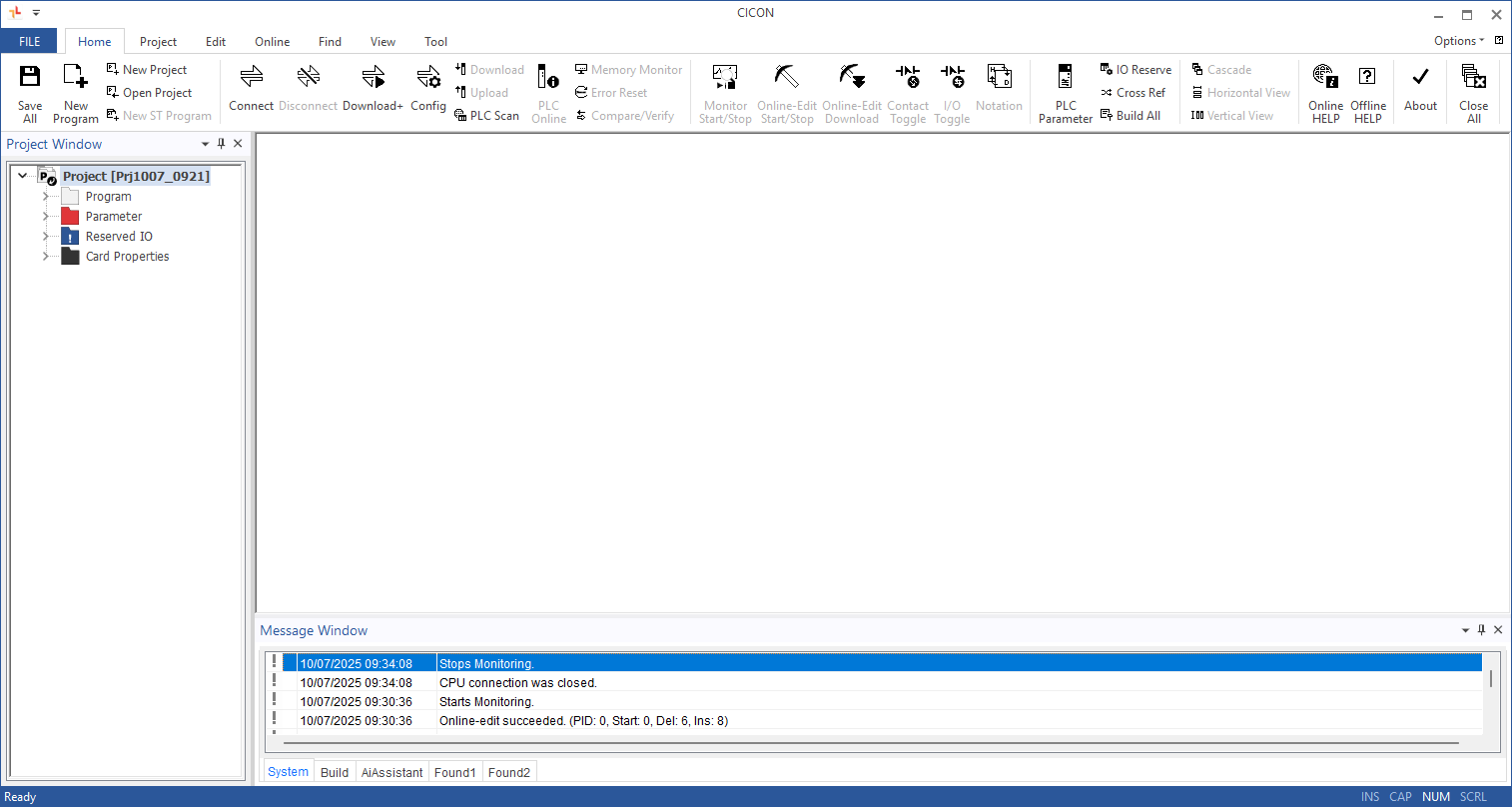Expand the Card Properties node
The image size is (1512, 807).
click(45, 257)
